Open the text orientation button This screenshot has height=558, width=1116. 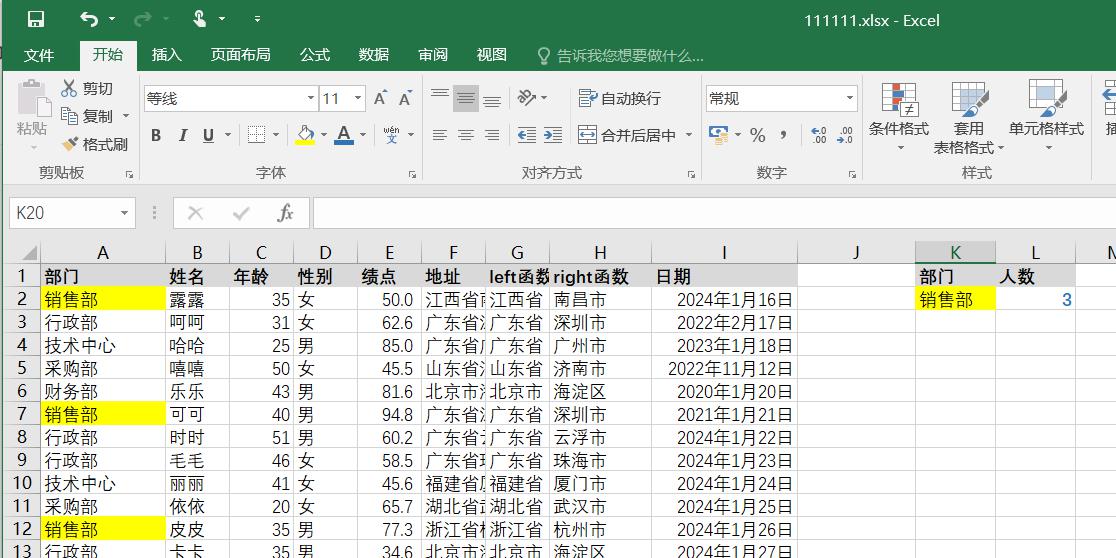point(532,98)
